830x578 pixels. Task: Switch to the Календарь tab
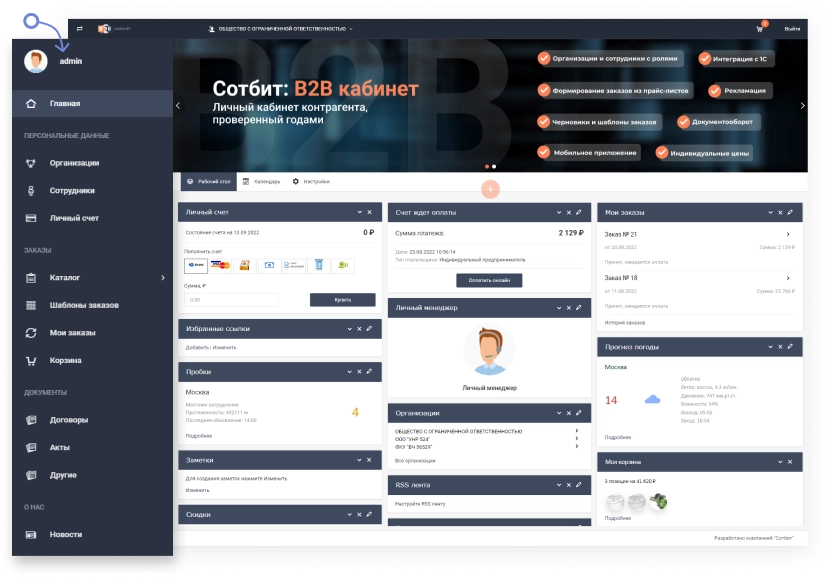[261, 182]
